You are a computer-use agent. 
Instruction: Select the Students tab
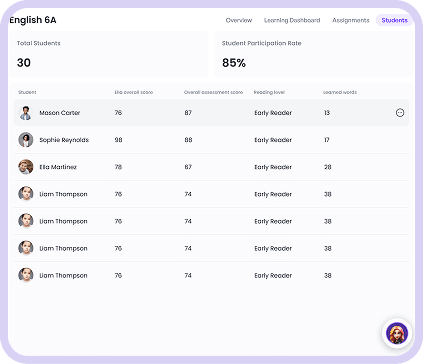[x=394, y=20]
